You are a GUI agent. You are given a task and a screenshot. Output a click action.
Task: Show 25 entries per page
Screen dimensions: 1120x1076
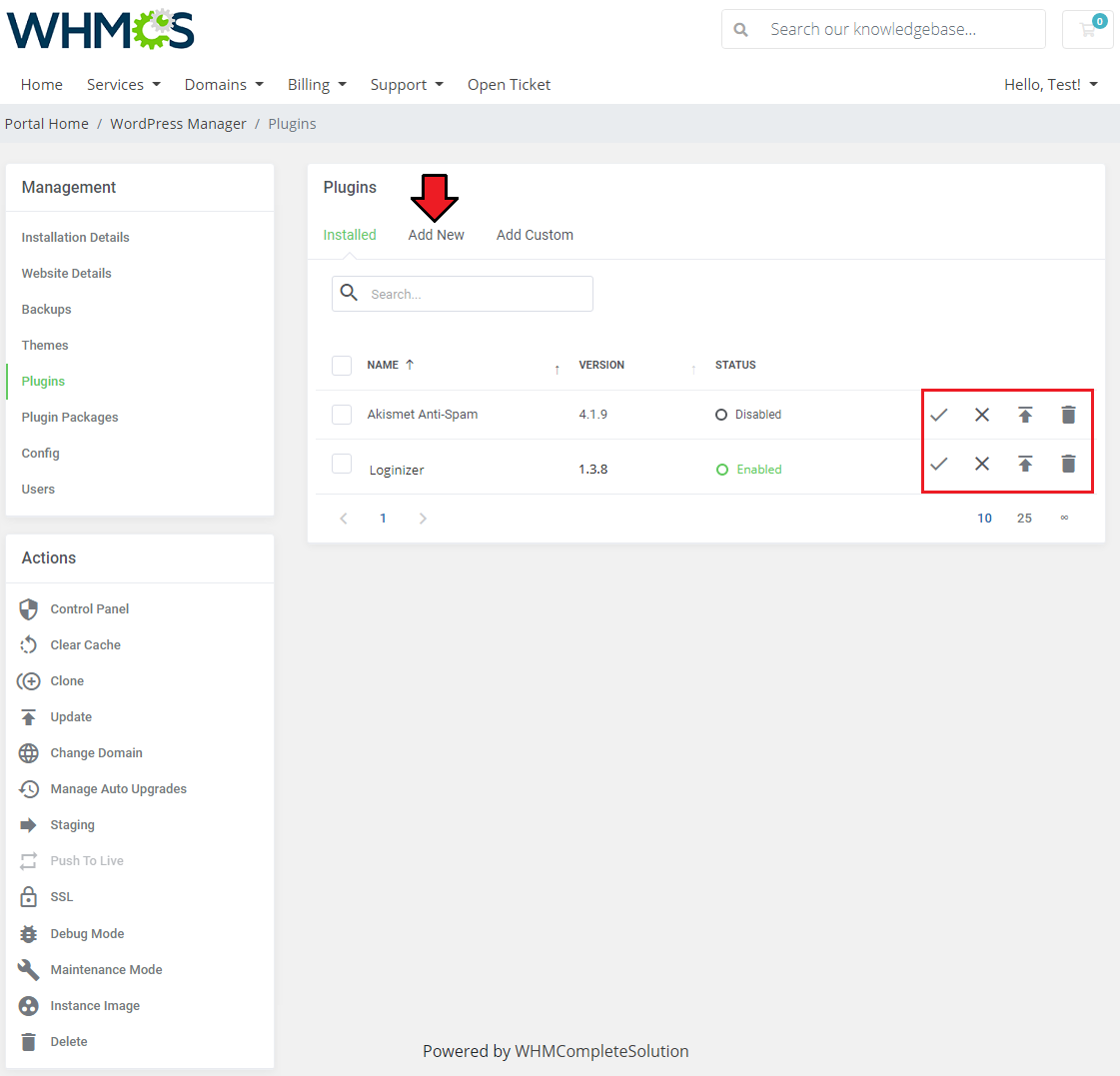(x=1024, y=518)
